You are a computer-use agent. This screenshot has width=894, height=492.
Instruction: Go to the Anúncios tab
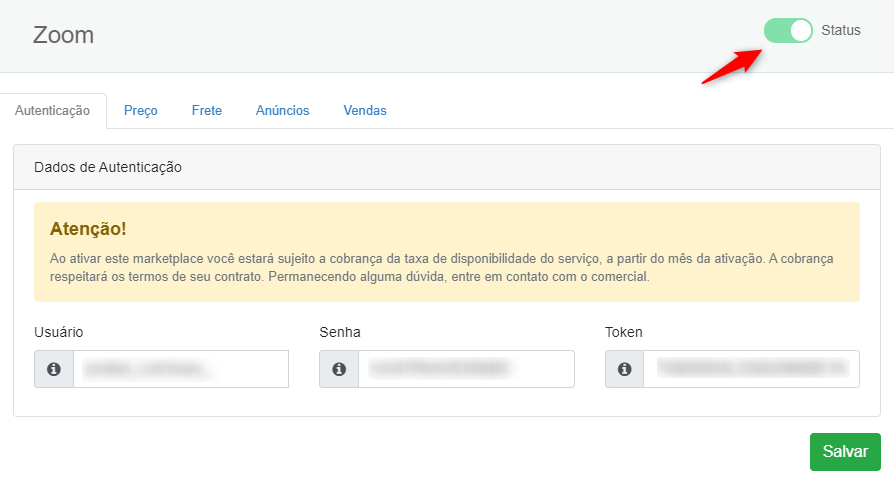coord(282,111)
